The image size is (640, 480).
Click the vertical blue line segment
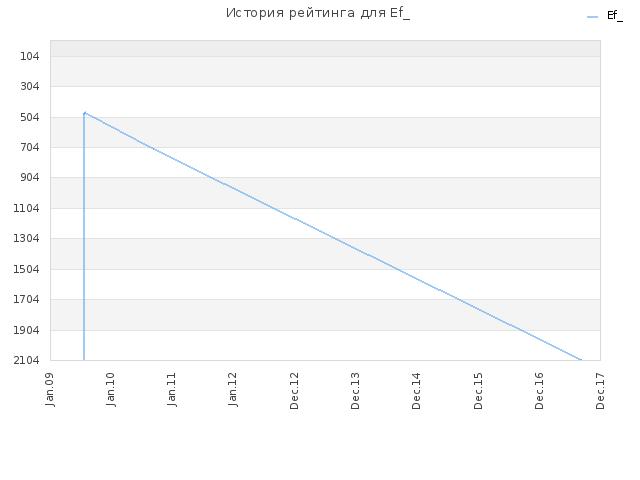[84, 237]
